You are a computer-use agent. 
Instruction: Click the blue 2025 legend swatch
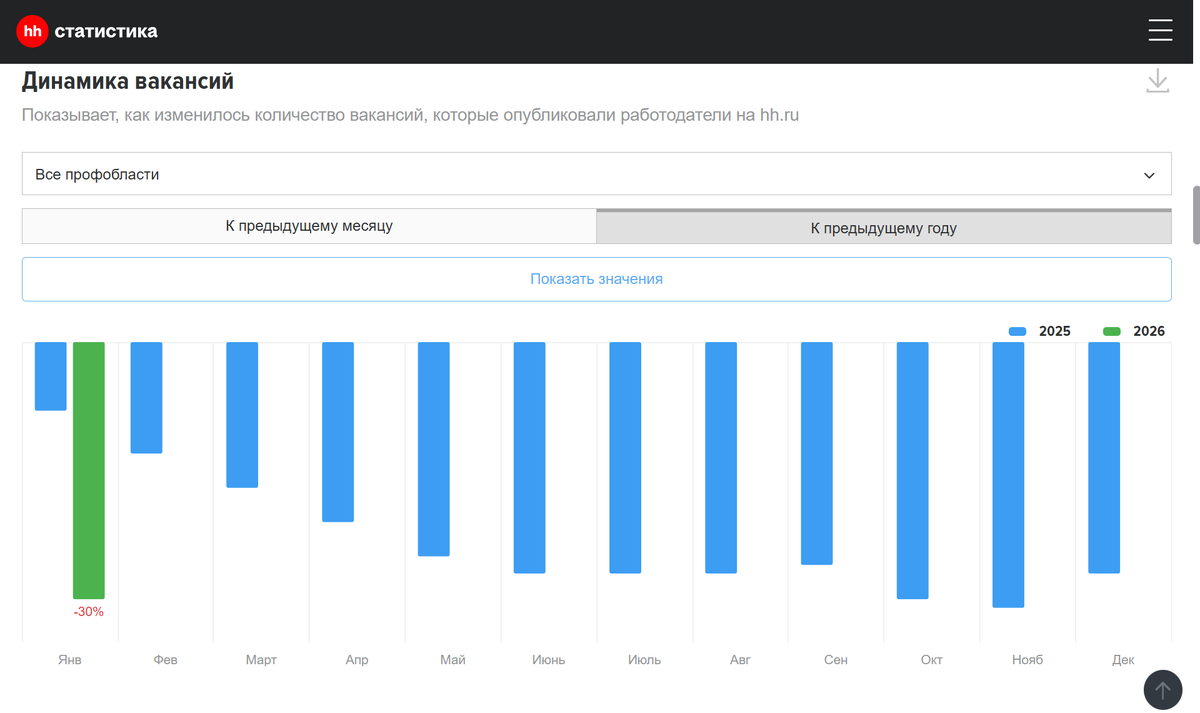[x=1018, y=331]
